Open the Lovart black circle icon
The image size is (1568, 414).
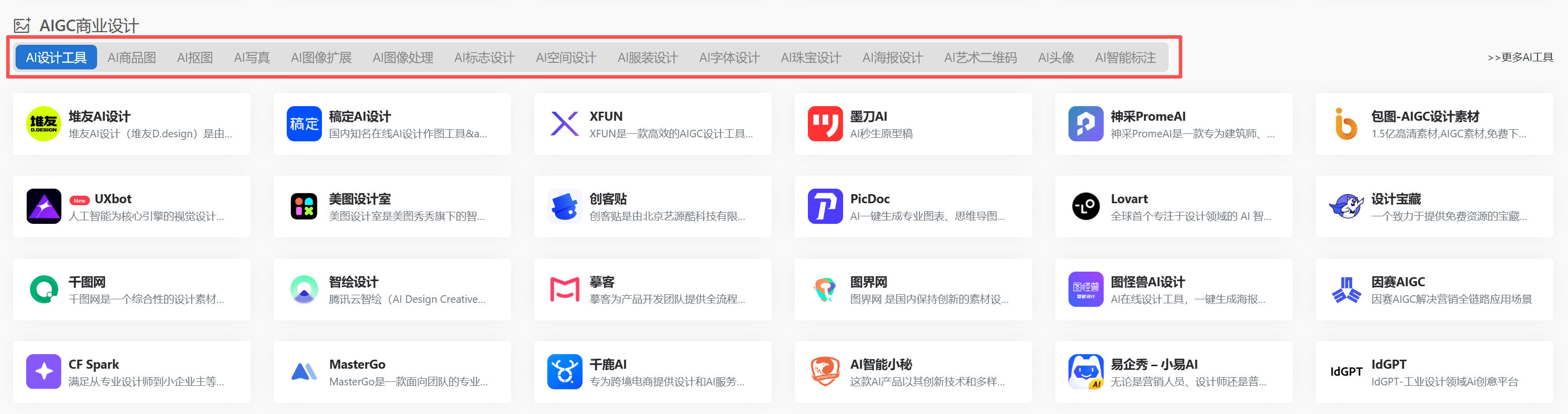tap(1085, 206)
